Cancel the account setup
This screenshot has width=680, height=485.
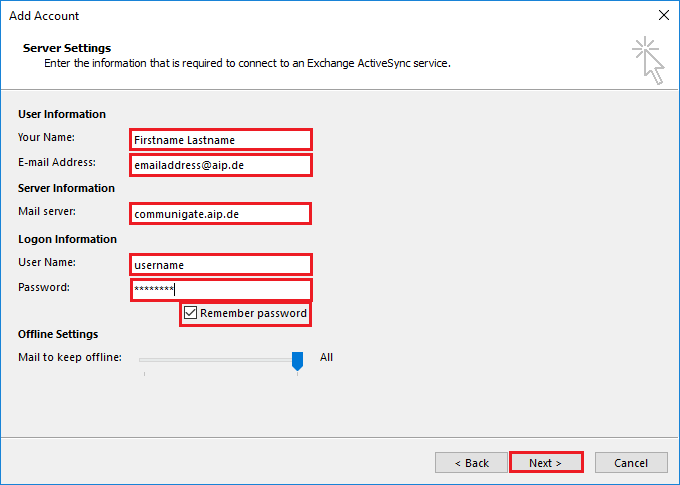[x=631, y=463]
